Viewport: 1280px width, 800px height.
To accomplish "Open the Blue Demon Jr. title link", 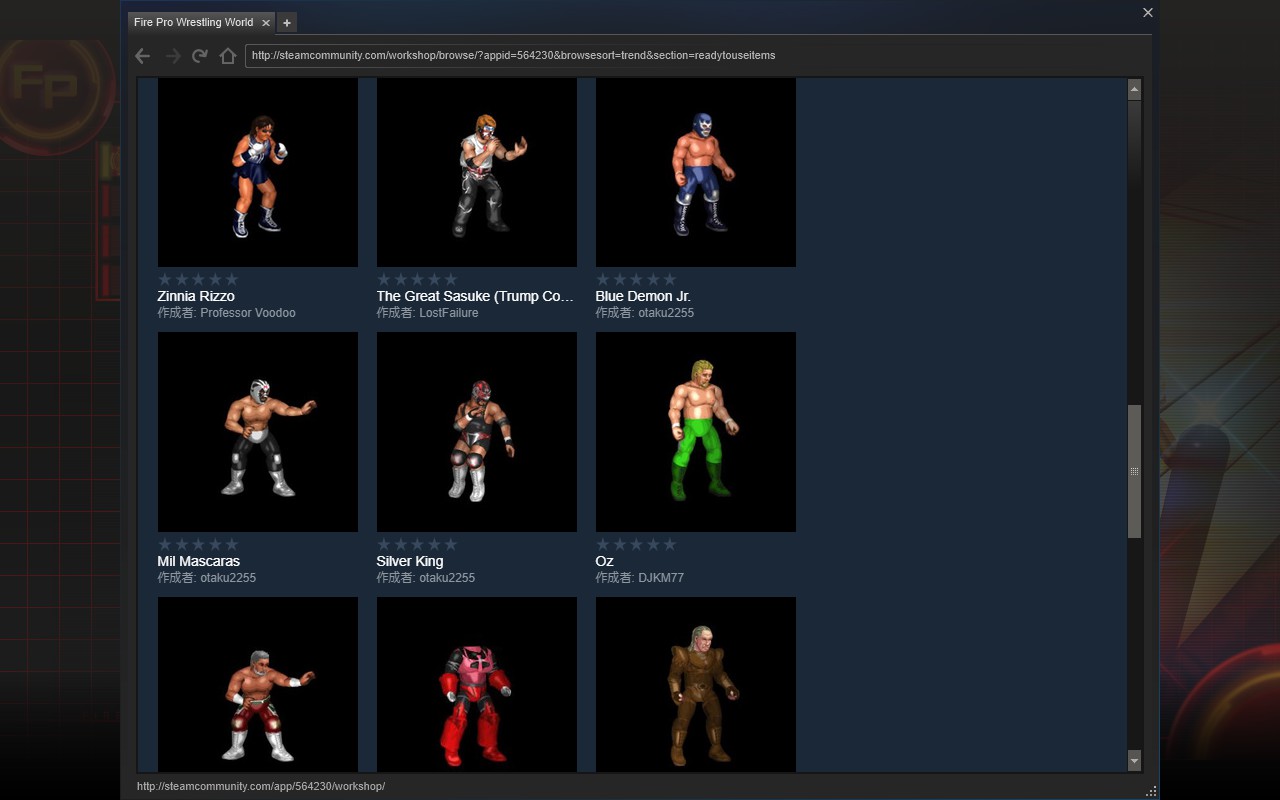I will click(x=643, y=296).
